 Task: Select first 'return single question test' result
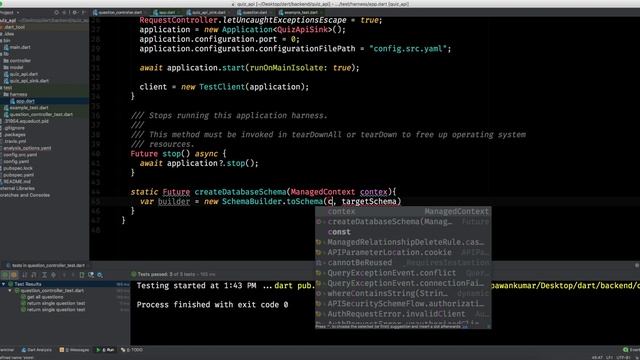56,304
